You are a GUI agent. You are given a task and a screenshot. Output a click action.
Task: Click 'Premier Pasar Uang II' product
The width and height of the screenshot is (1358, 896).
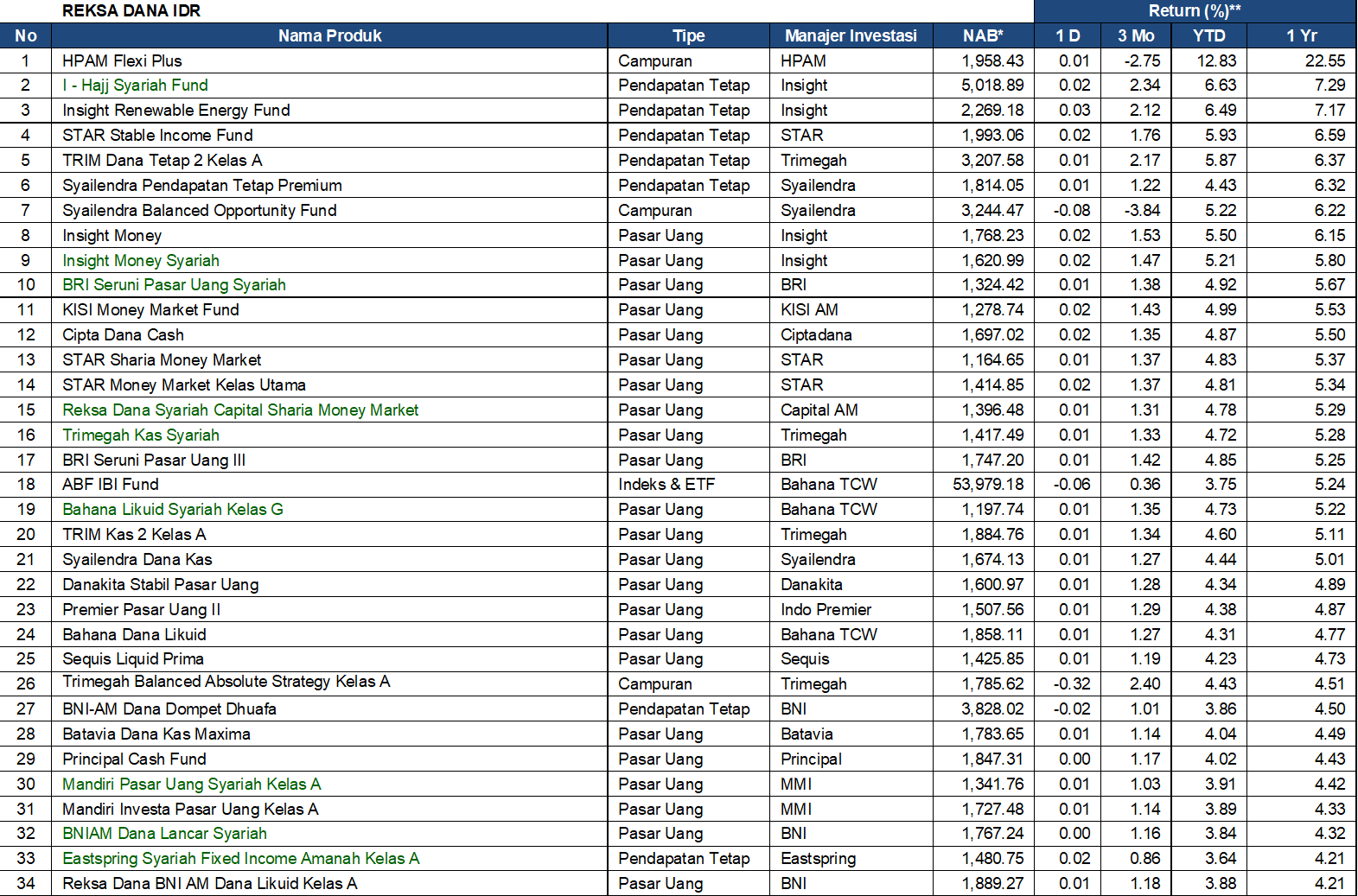142,609
